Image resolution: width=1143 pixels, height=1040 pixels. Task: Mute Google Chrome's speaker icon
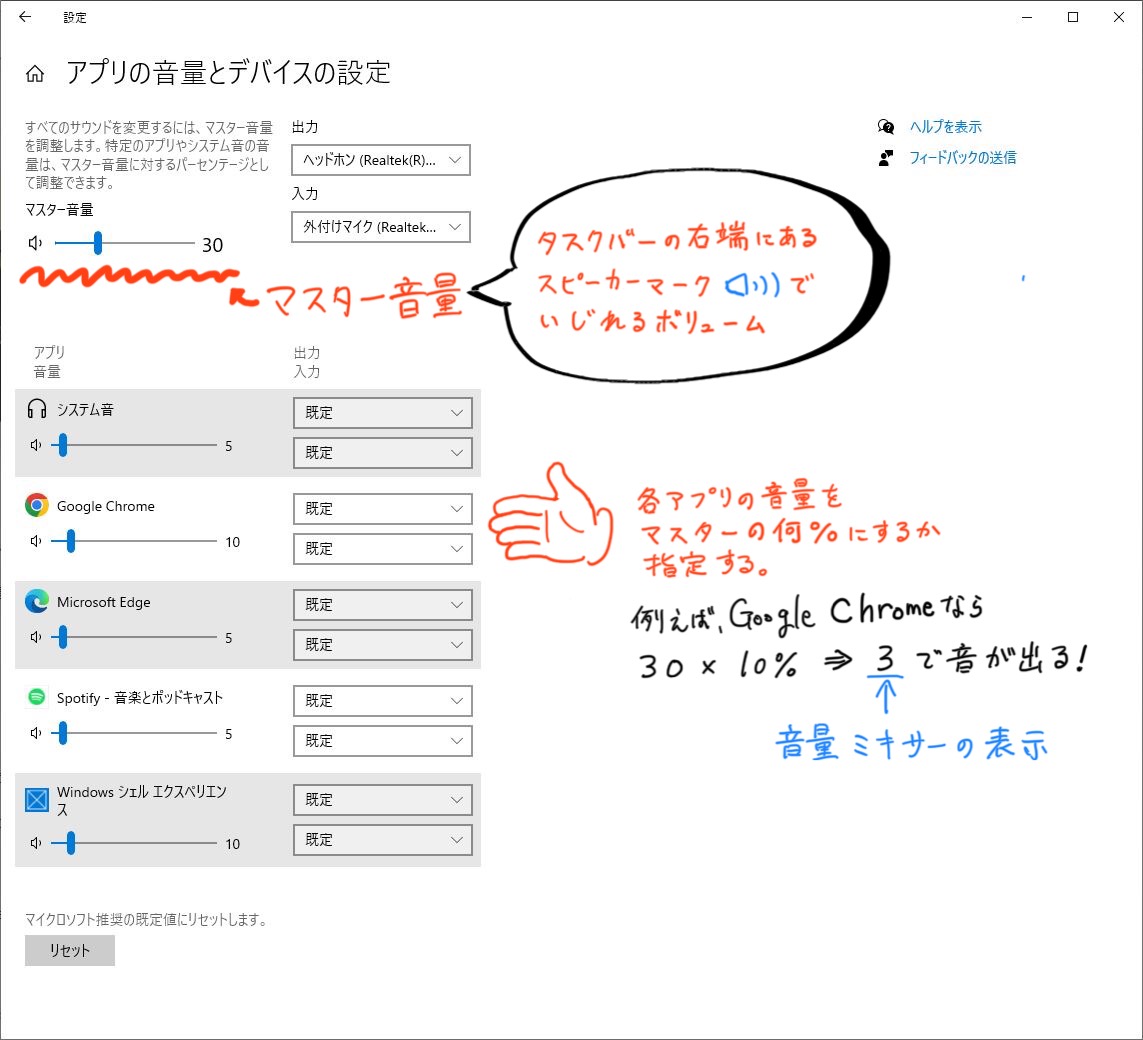pyautogui.click(x=37, y=541)
